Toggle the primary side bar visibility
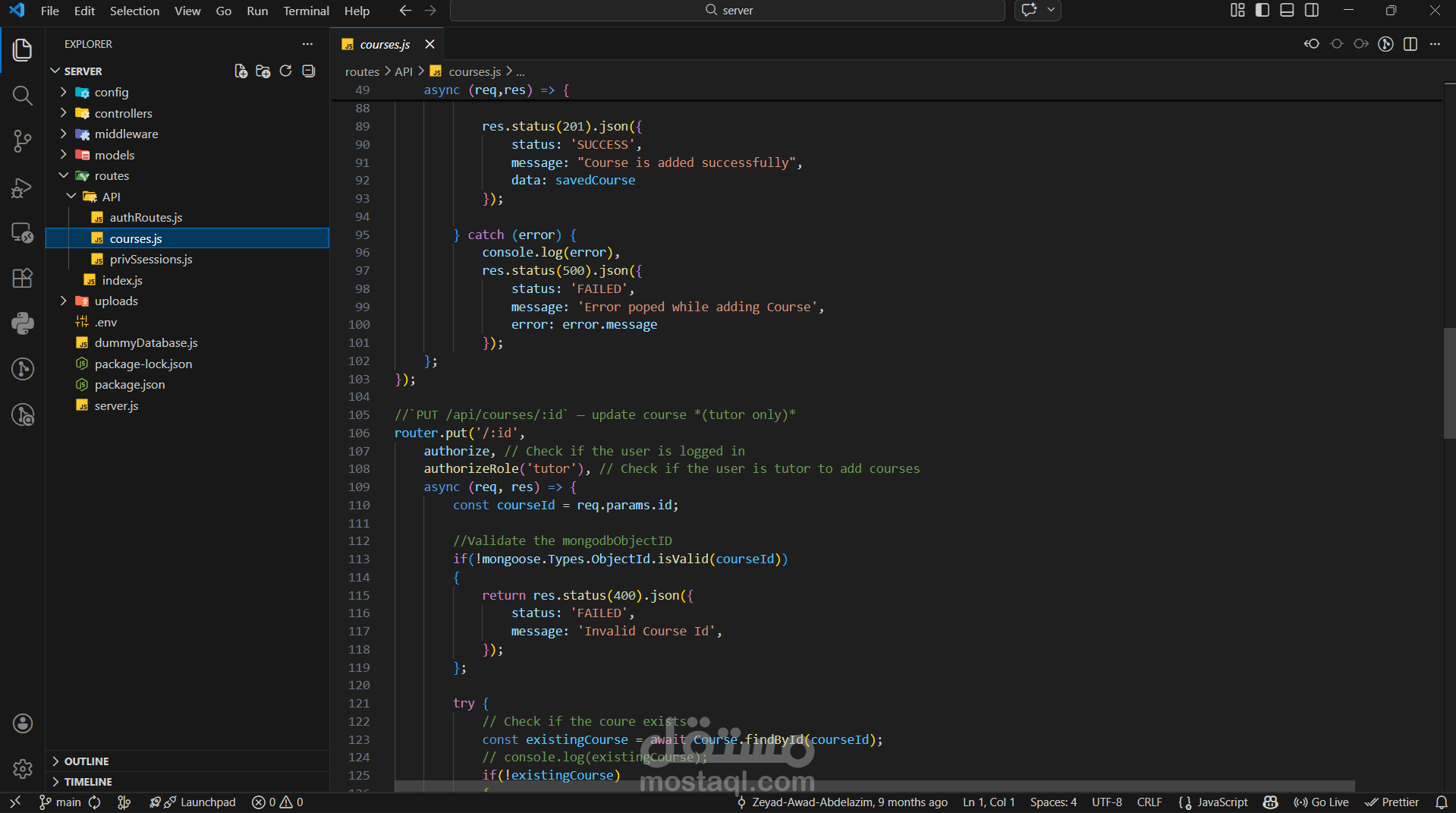Viewport: 1456px width, 813px height. (x=1262, y=10)
